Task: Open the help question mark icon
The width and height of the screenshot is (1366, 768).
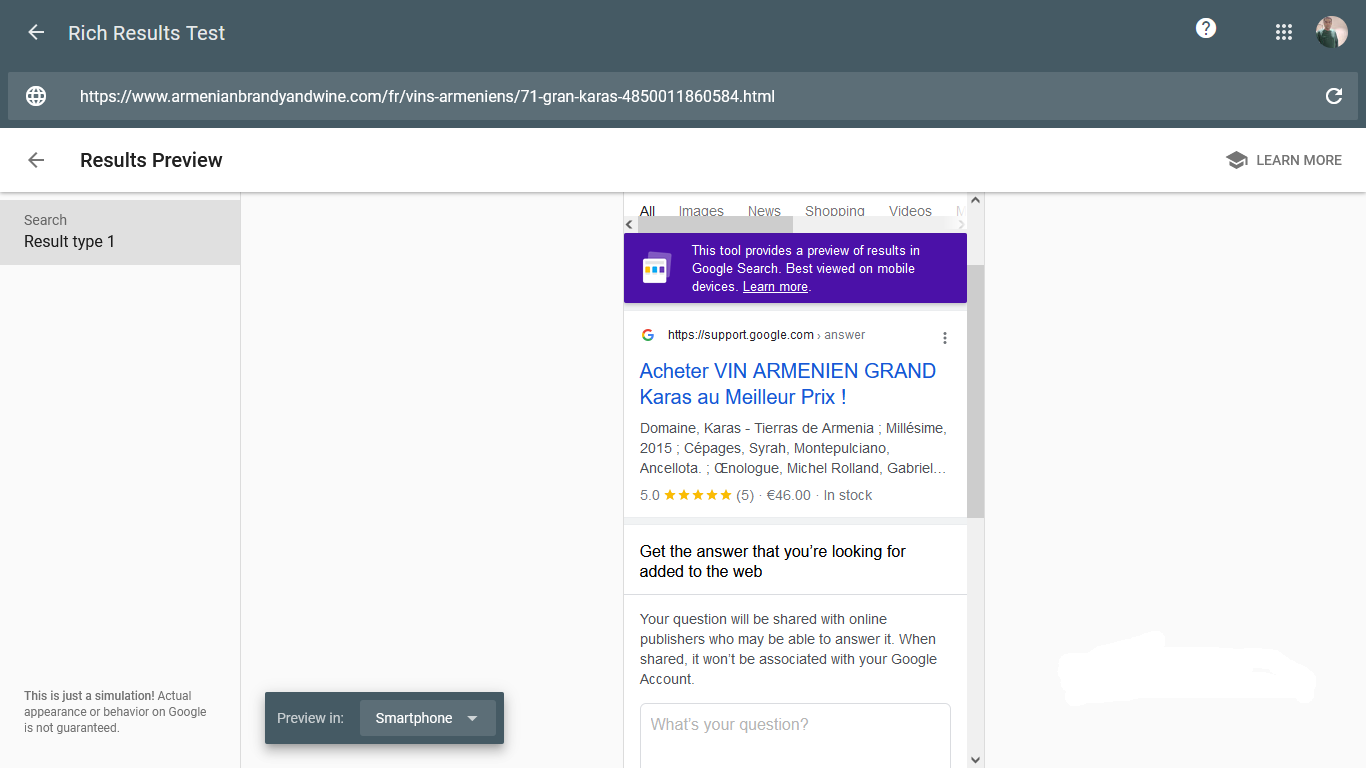Action: 1206,28
